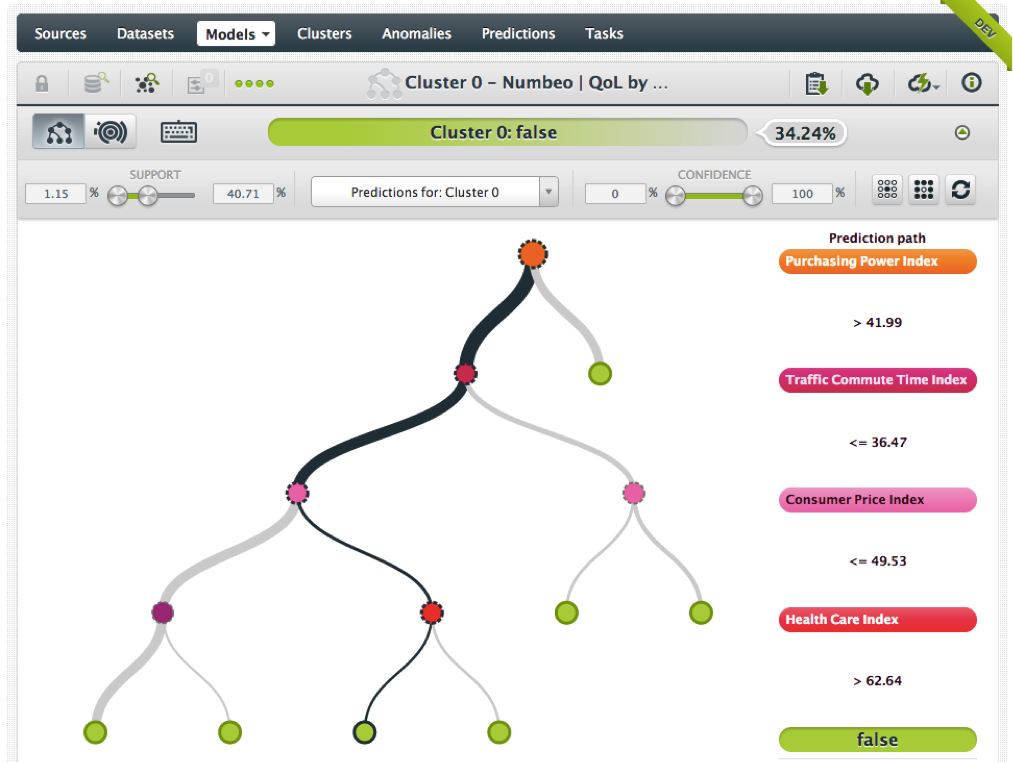Switch to tree view
The height and width of the screenshot is (763, 1013).
(59, 132)
